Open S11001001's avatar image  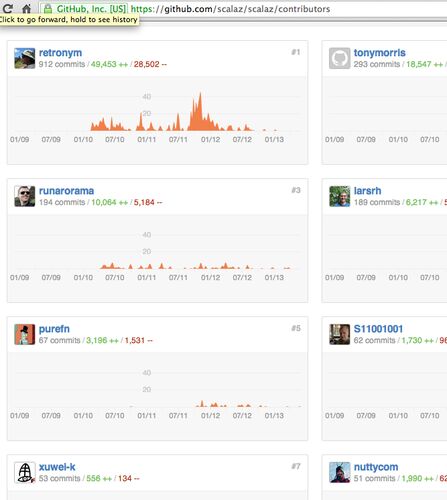pos(340,334)
